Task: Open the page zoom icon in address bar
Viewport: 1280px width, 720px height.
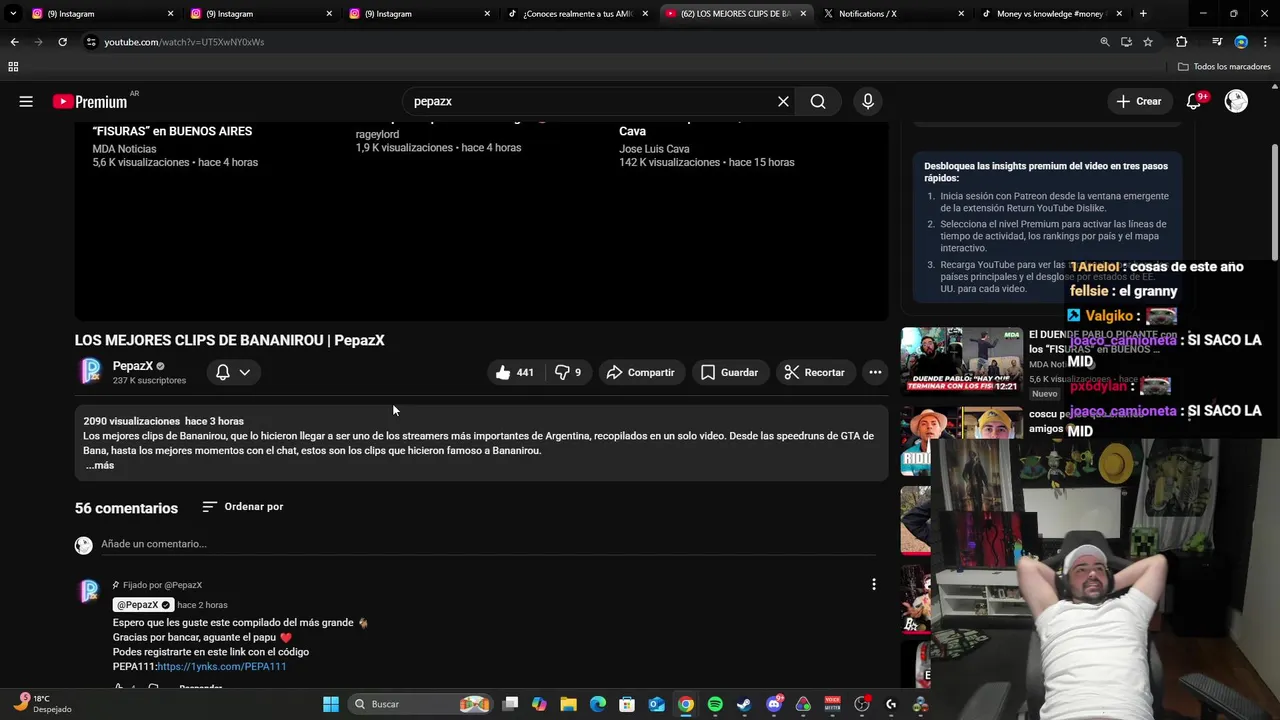Action: [1104, 42]
